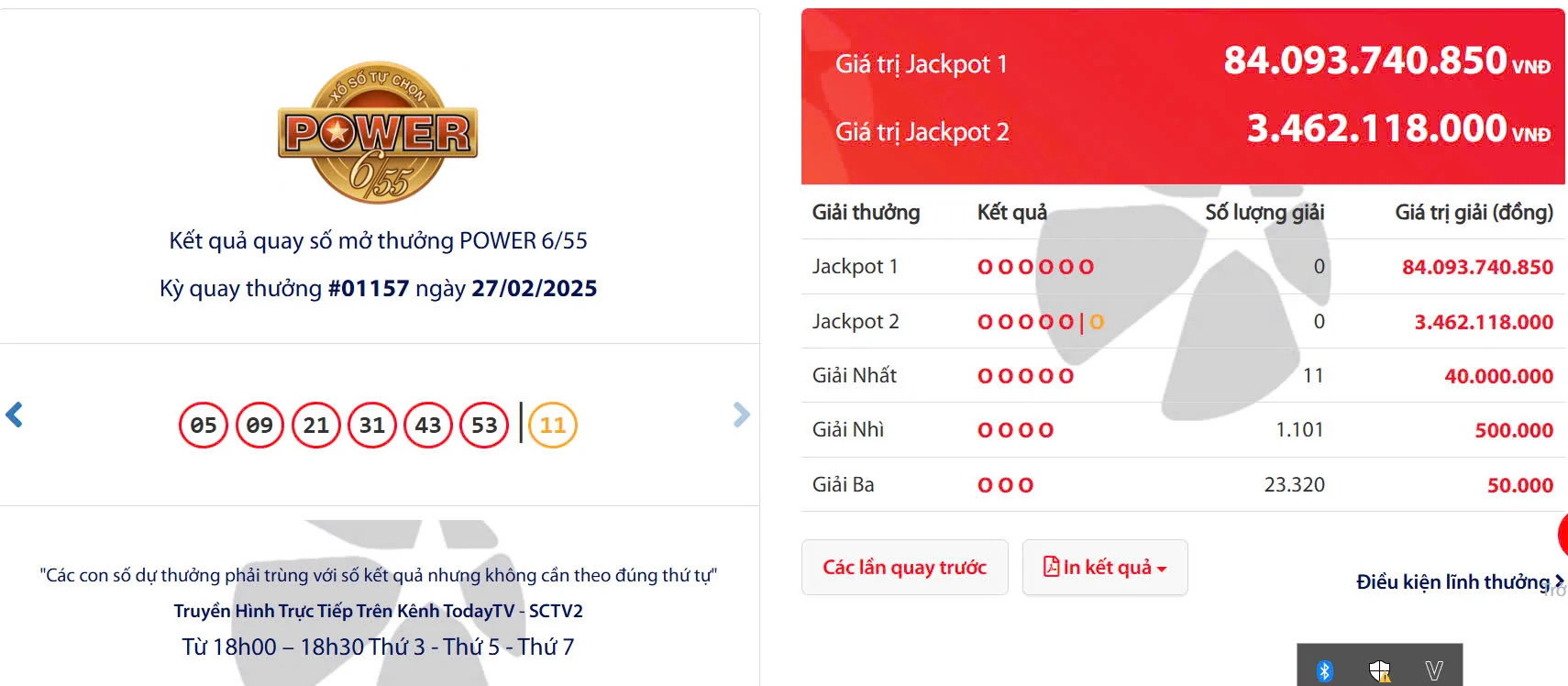Image resolution: width=1568 pixels, height=686 pixels.
Task: Click the Giải Ba prize amount 50.000
Action: 1518,484
